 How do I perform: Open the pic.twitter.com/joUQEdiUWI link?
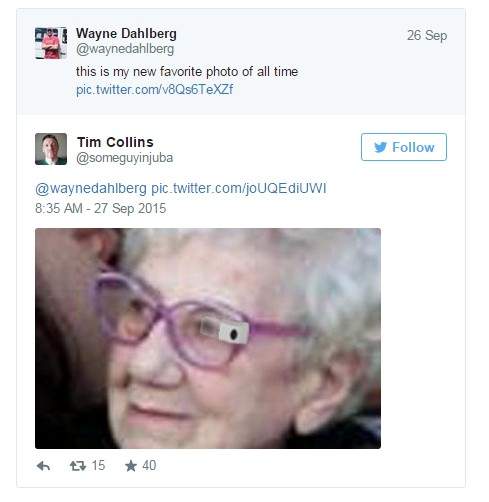(x=239, y=188)
